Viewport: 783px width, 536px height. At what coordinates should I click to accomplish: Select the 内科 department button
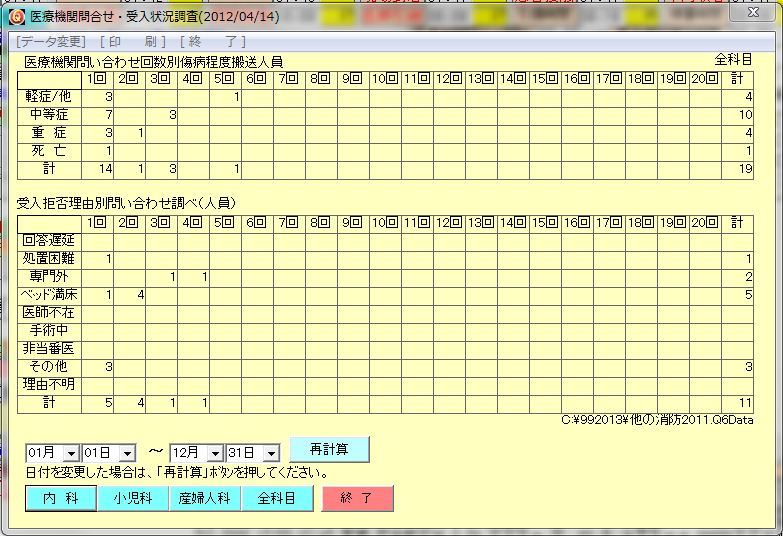tap(61, 498)
